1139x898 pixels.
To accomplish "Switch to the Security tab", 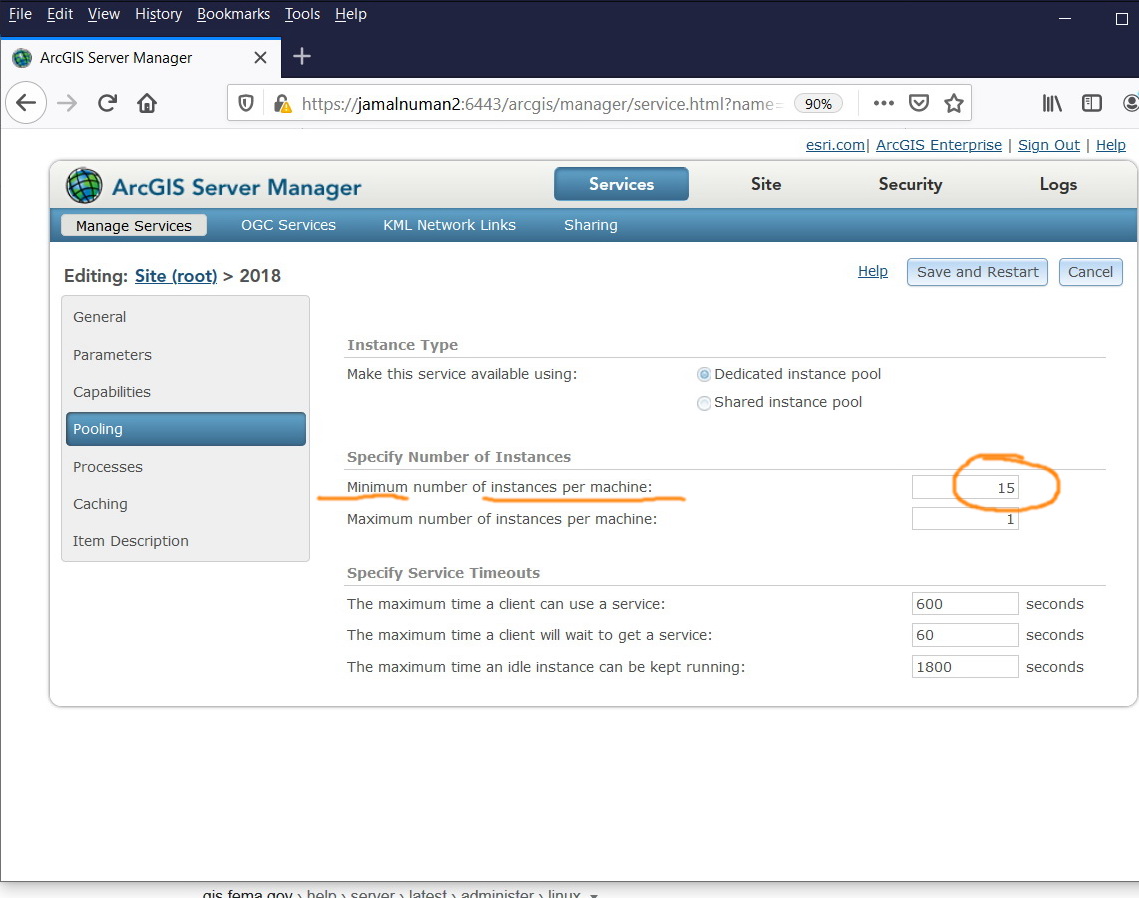I will (x=910, y=185).
